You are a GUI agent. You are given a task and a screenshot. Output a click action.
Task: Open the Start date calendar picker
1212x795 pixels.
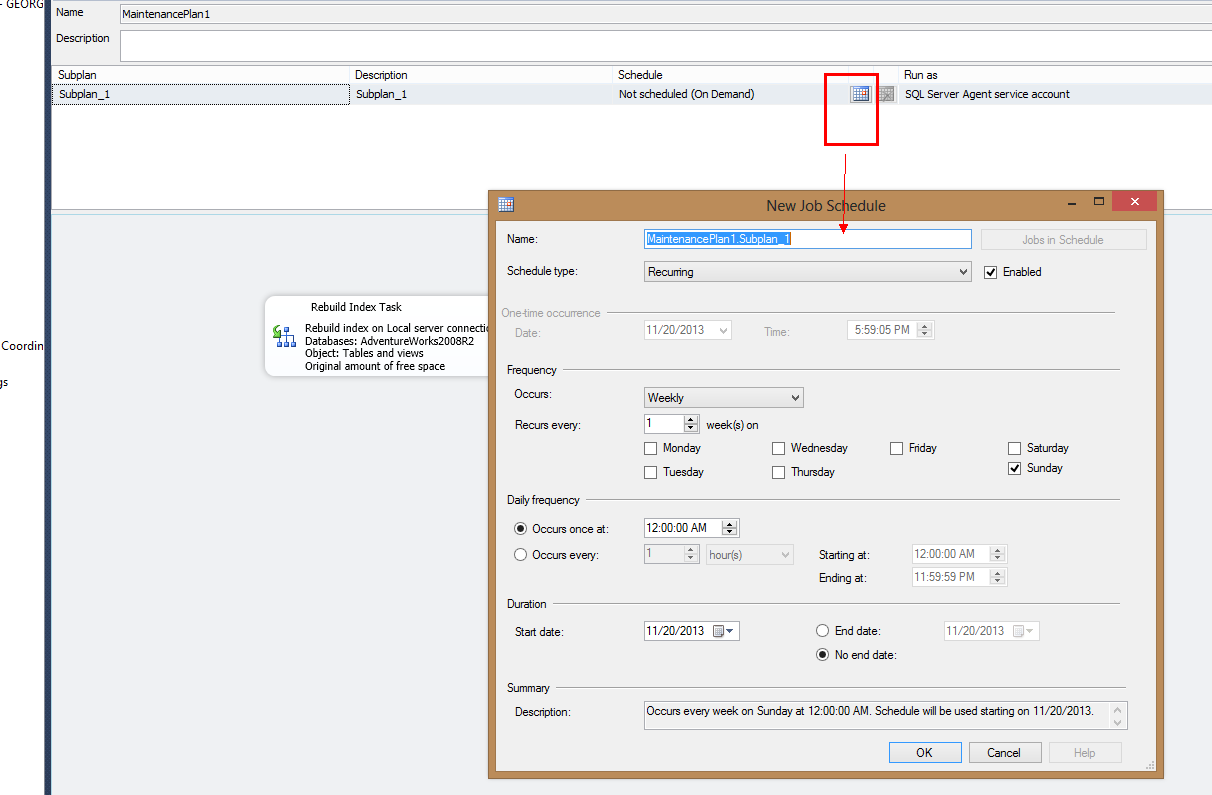click(x=730, y=631)
